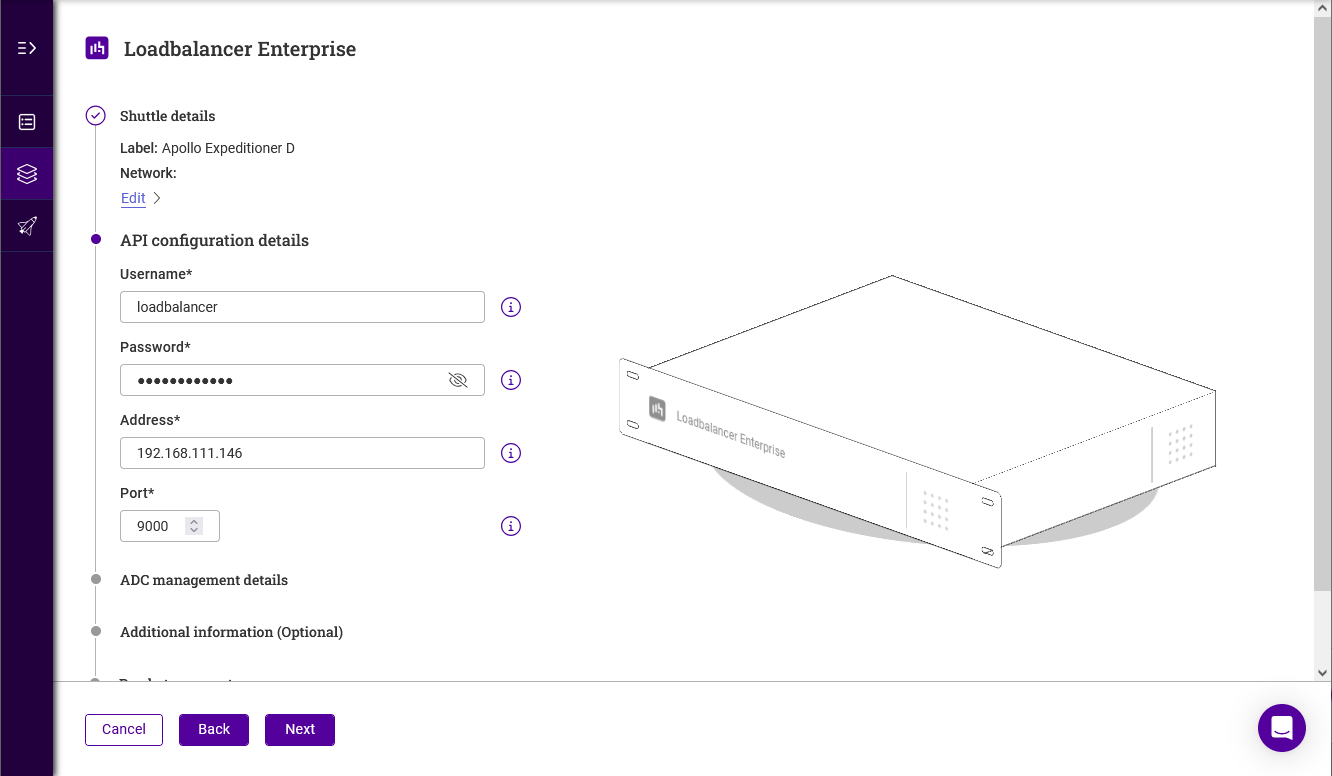The width and height of the screenshot is (1332, 776).
Task: Proceed with the Next button
Action: pos(300,729)
